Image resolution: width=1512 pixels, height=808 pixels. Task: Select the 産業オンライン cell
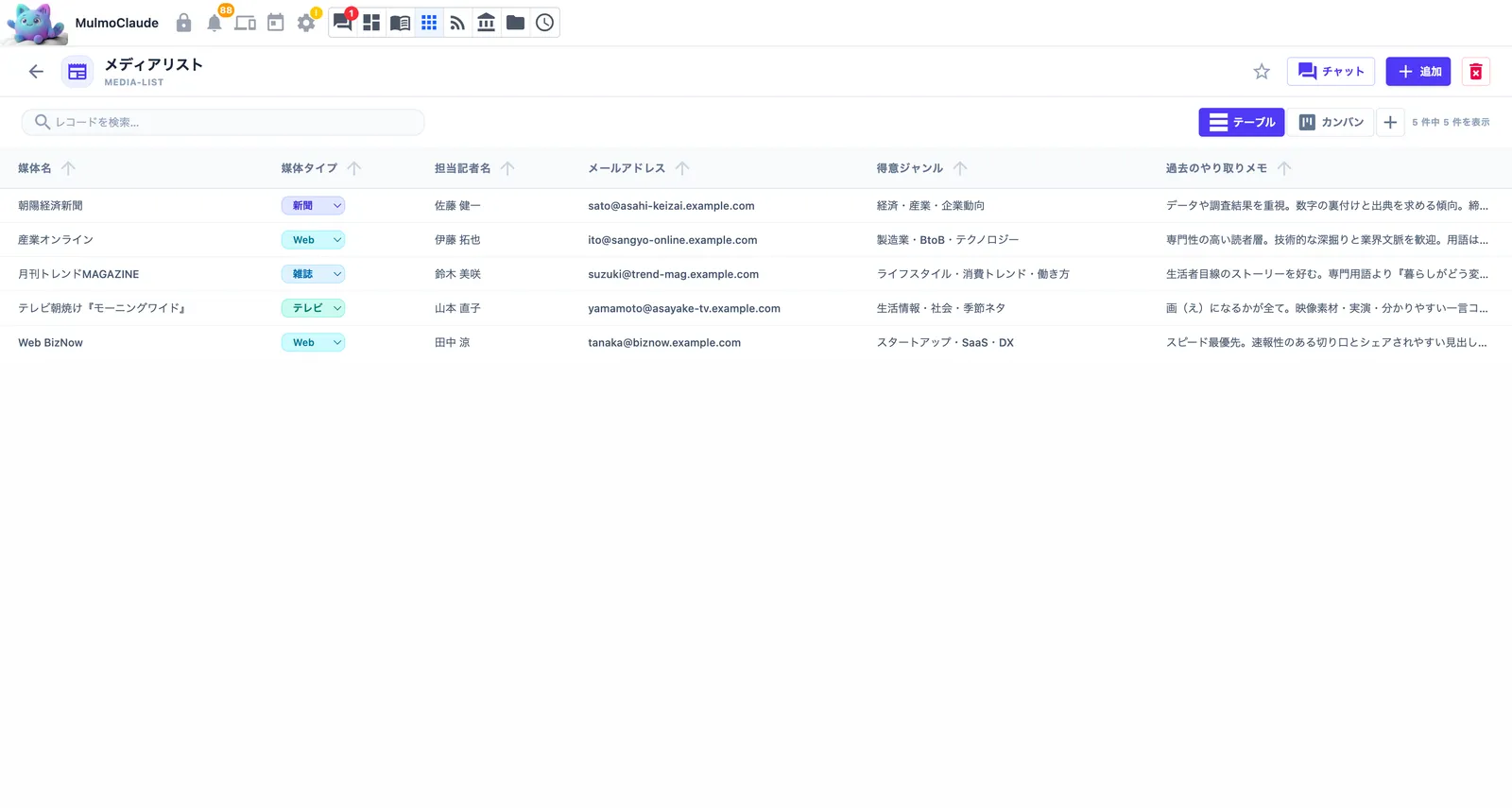point(56,240)
